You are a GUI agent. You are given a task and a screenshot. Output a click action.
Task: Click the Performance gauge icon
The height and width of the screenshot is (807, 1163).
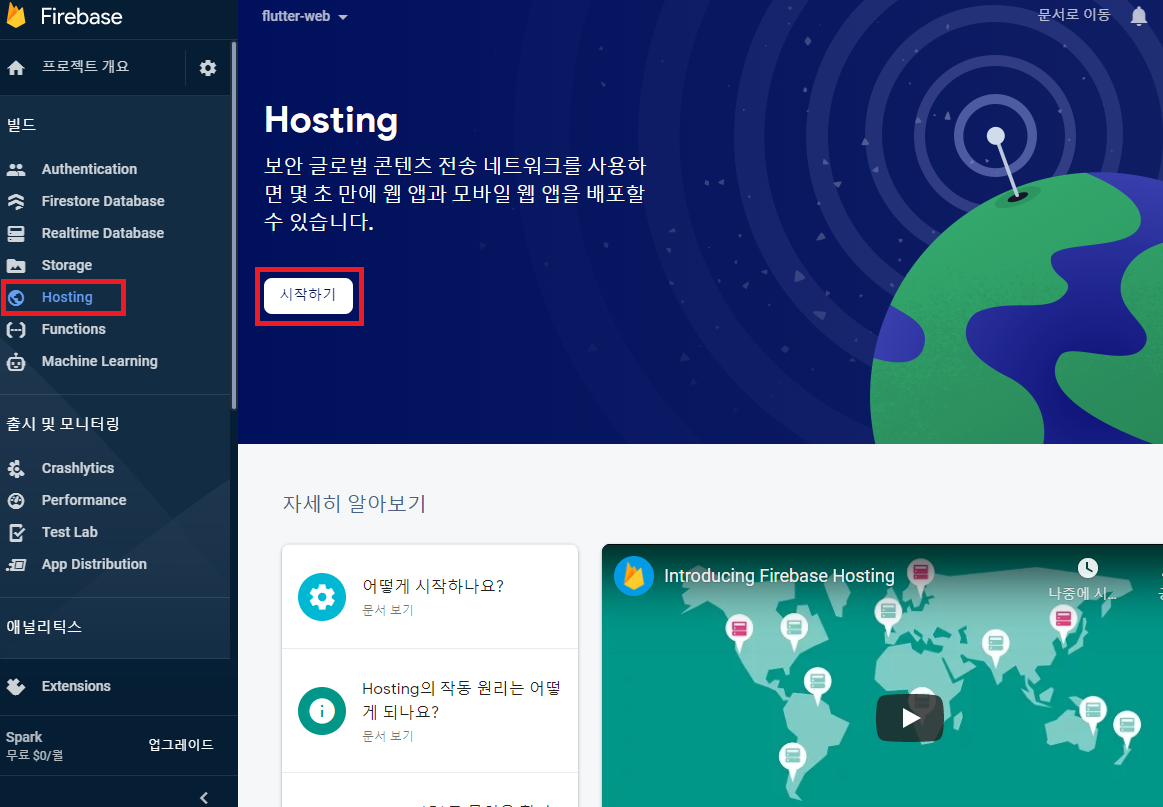click(x=16, y=501)
